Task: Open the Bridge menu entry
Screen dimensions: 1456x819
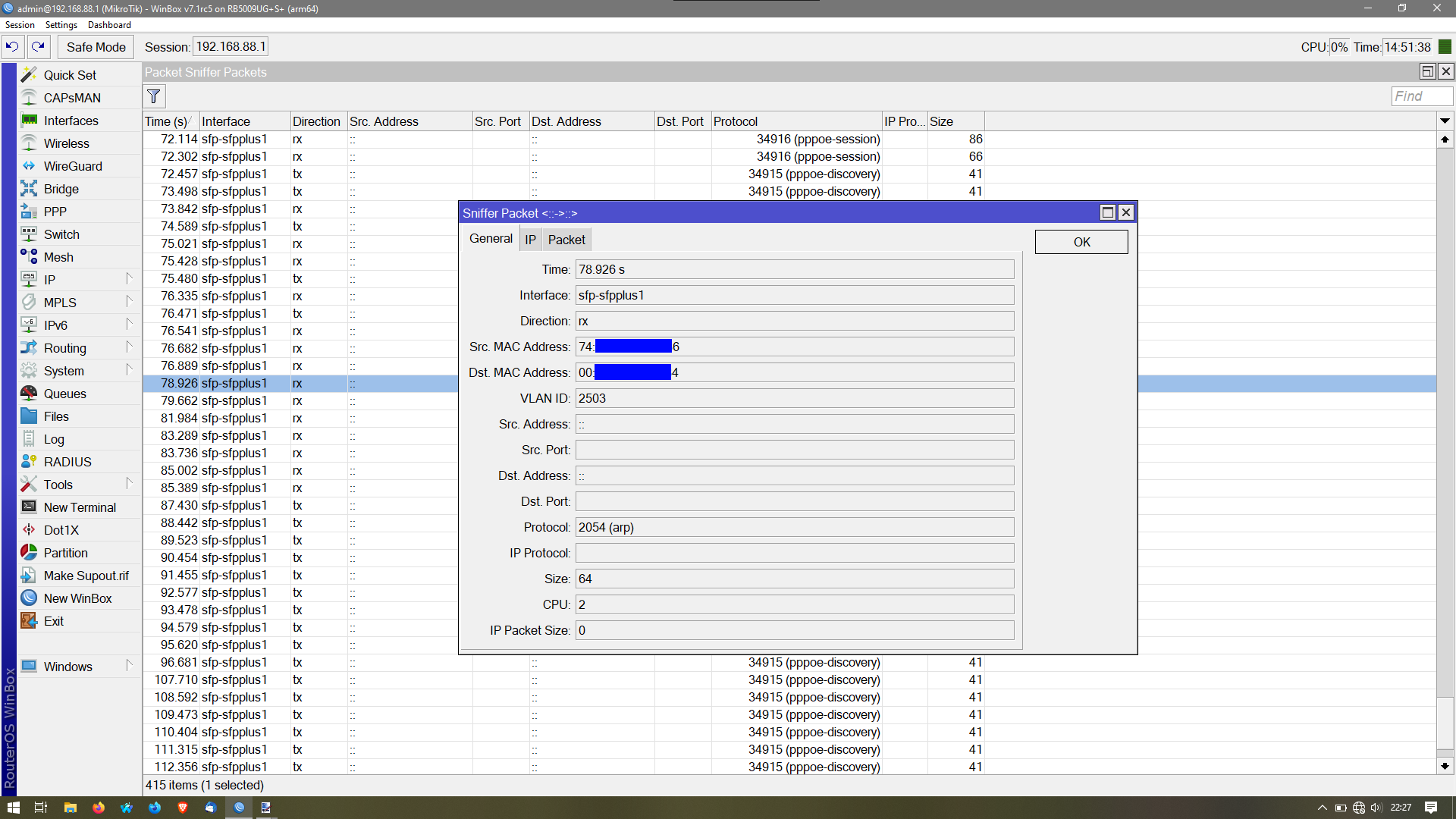Action: [x=61, y=189]
